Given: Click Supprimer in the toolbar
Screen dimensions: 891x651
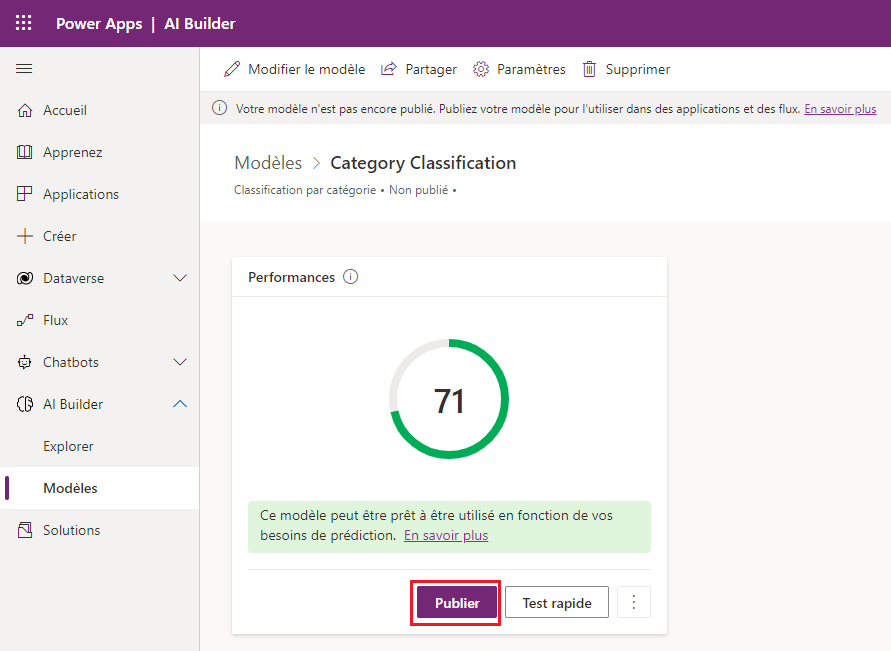Looking at the screenshot, I should (x=626, y=69).
